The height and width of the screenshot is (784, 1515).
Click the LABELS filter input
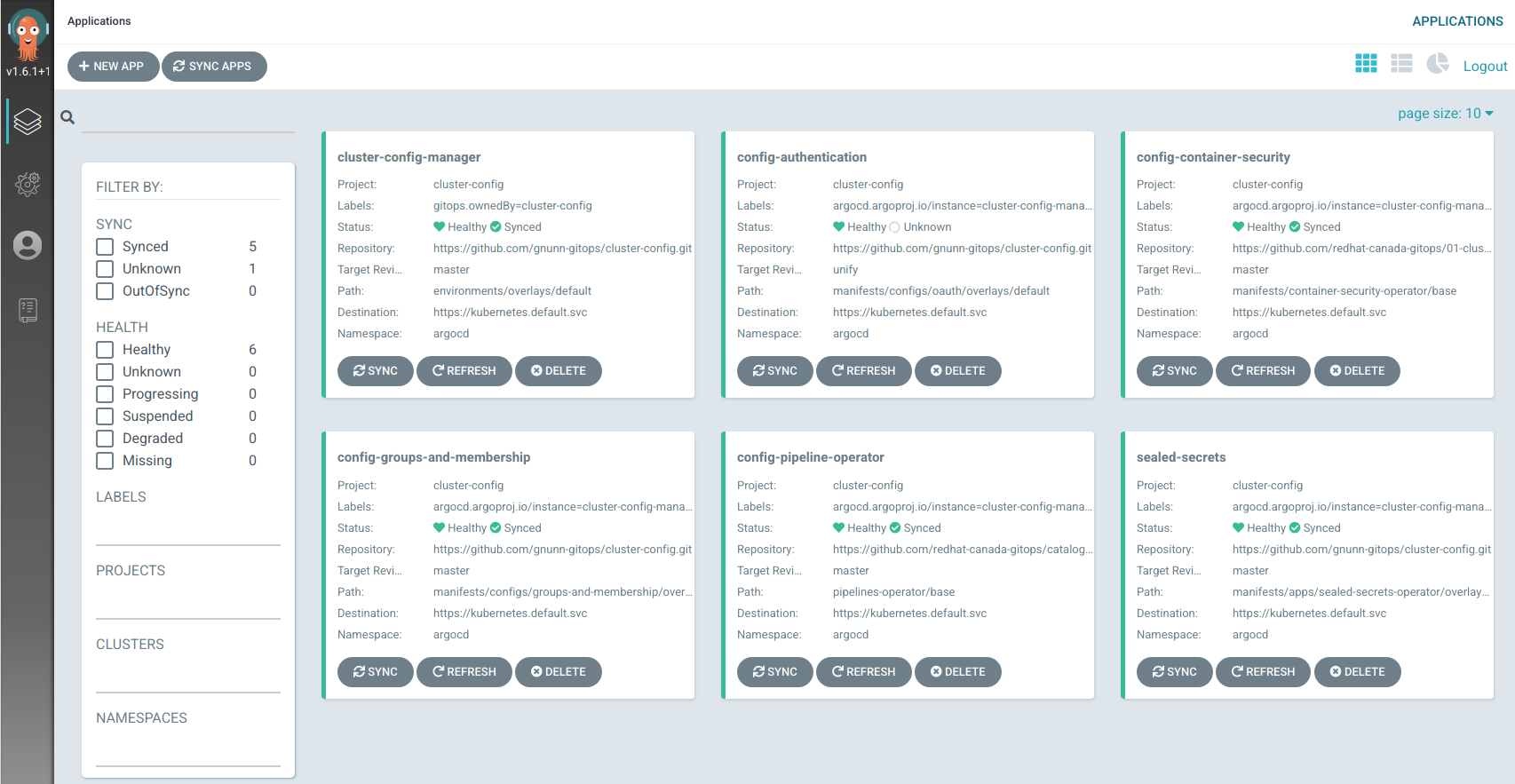tap(188, 530)
